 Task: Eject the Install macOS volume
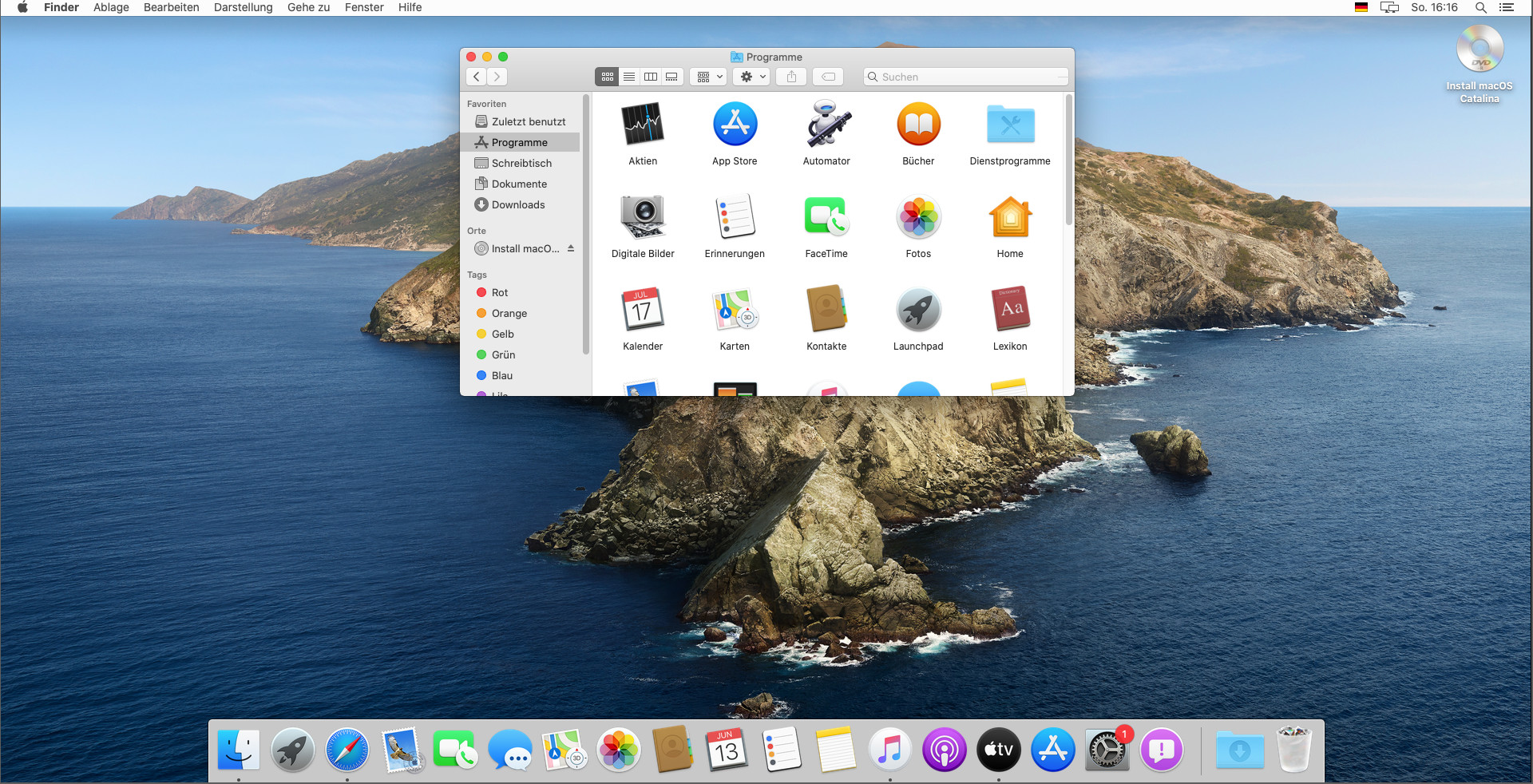[571, 248]
